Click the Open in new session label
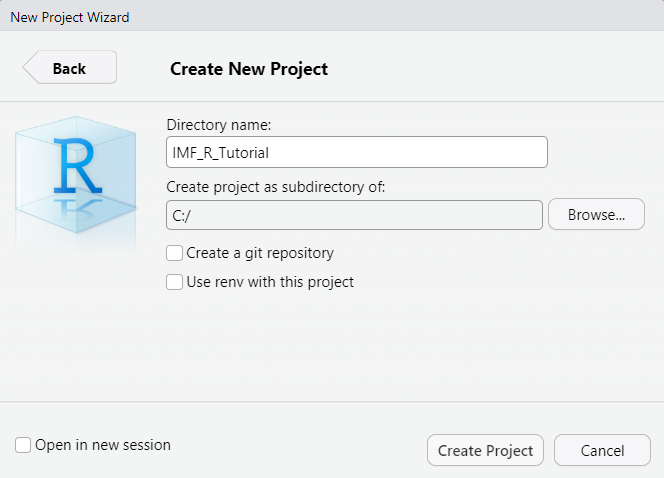 pos(103,445)
